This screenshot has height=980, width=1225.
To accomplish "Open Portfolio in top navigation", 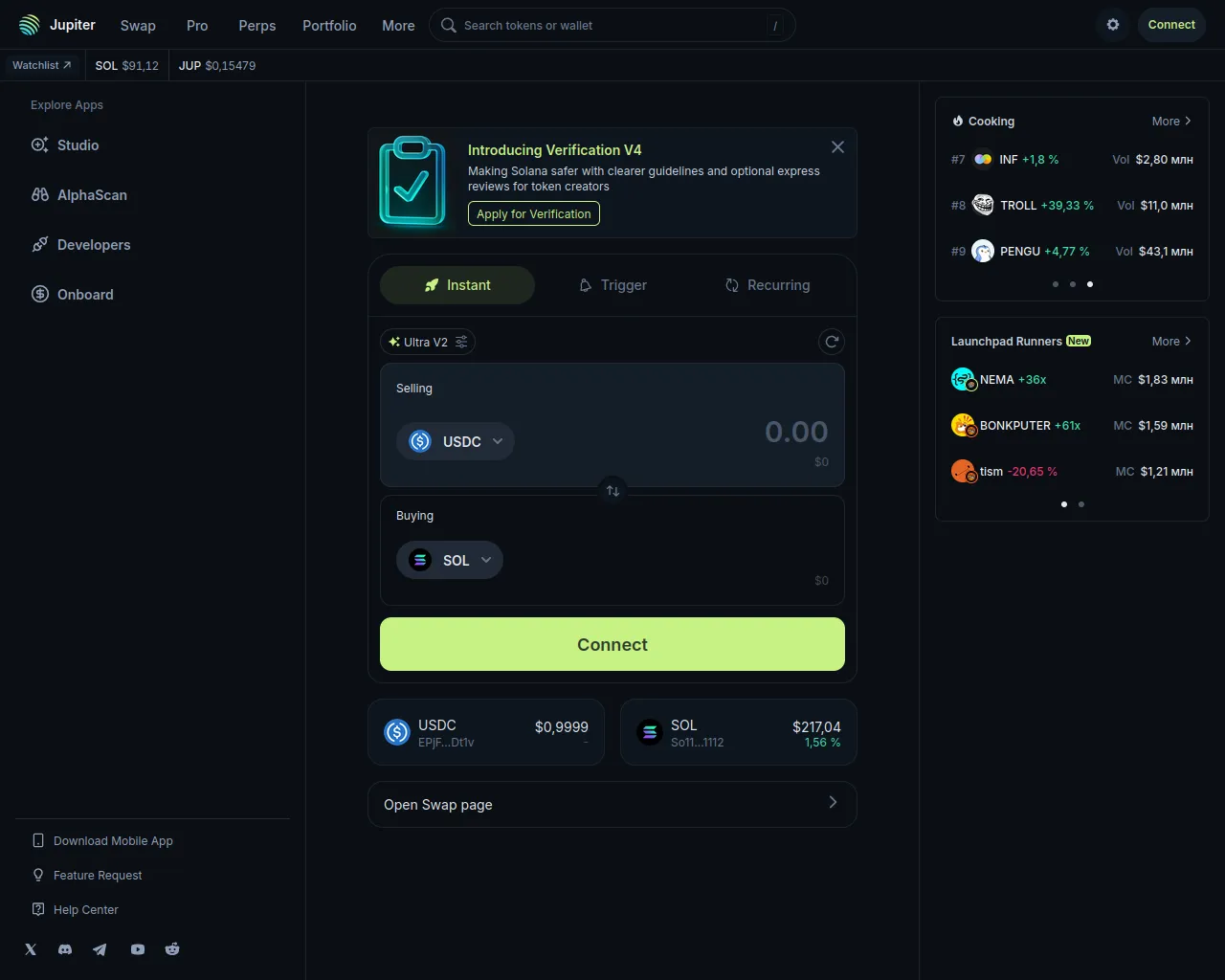I will (329, 26).
